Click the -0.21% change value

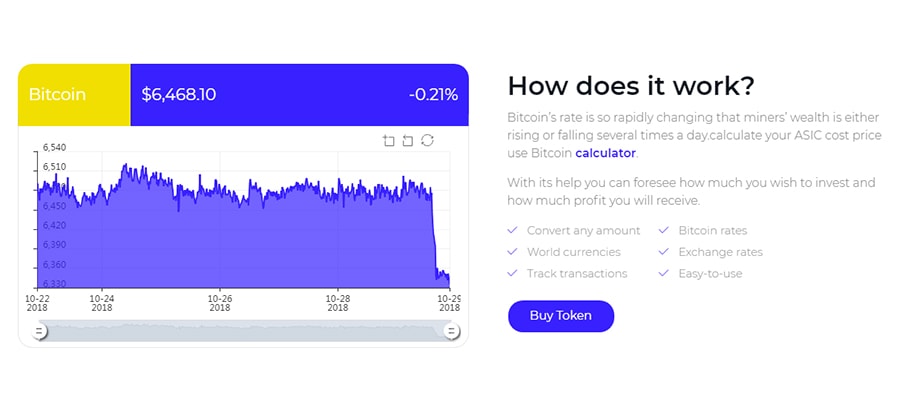[433, 95]
